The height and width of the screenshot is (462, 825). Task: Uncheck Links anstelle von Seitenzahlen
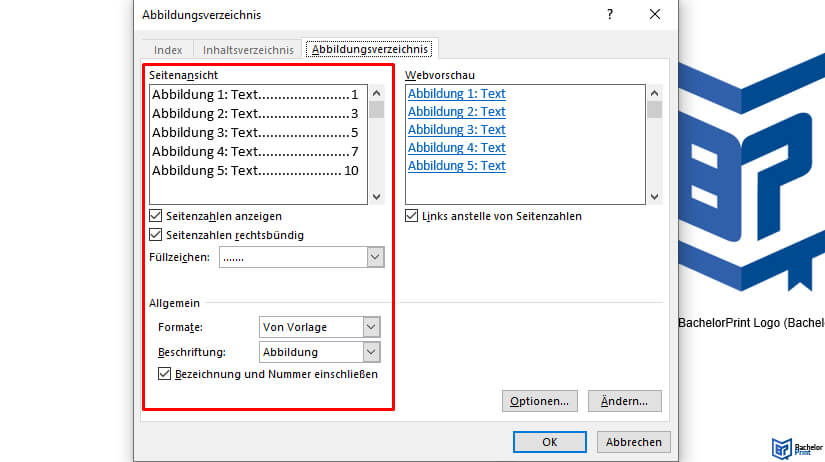click(411, 216)
